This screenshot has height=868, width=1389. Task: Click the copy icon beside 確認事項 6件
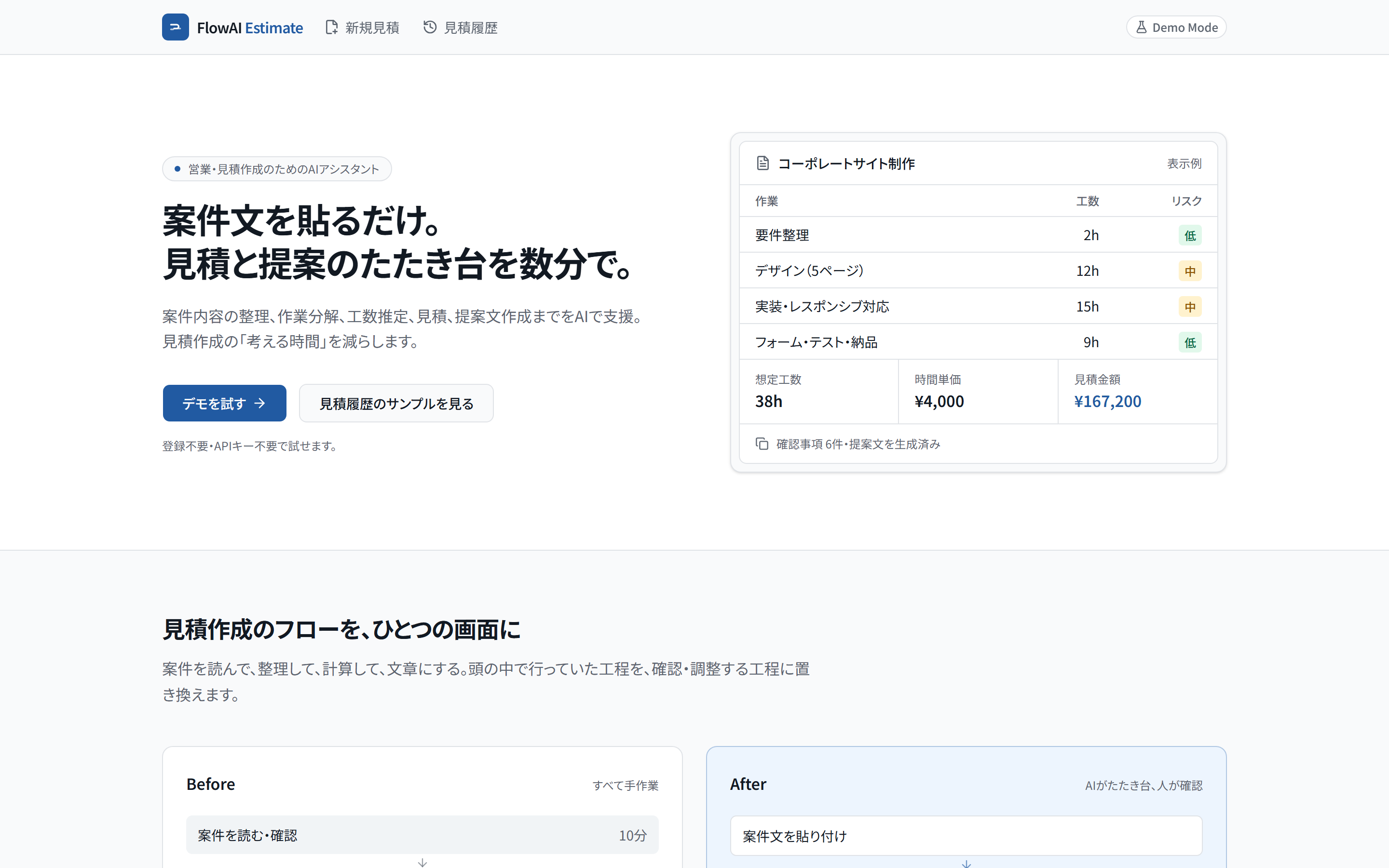(762, 444)
